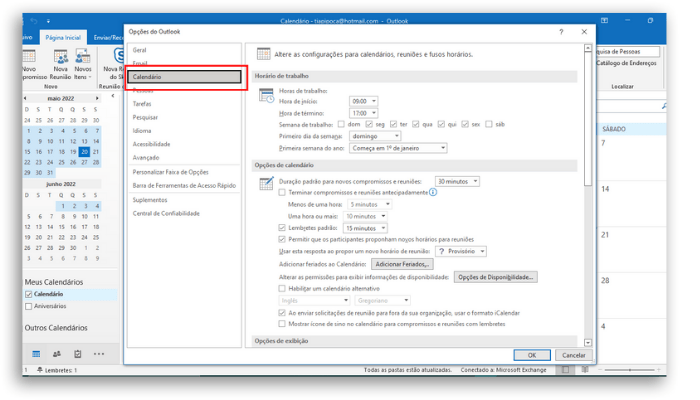
Task: Switch to Calendar view icon in navigation bar
Action: pyautogui.click(x=36, y=354)
